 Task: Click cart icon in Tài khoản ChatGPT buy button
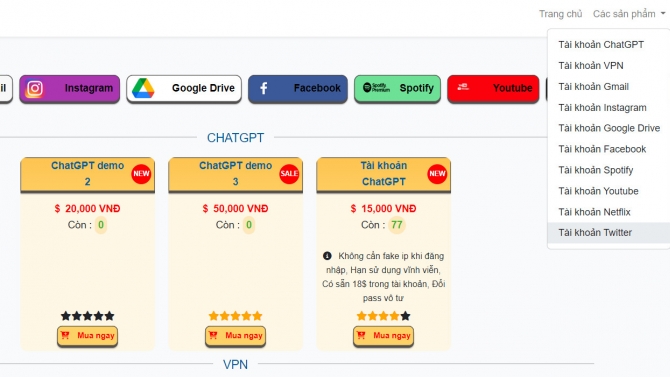(x=361, y=335)
